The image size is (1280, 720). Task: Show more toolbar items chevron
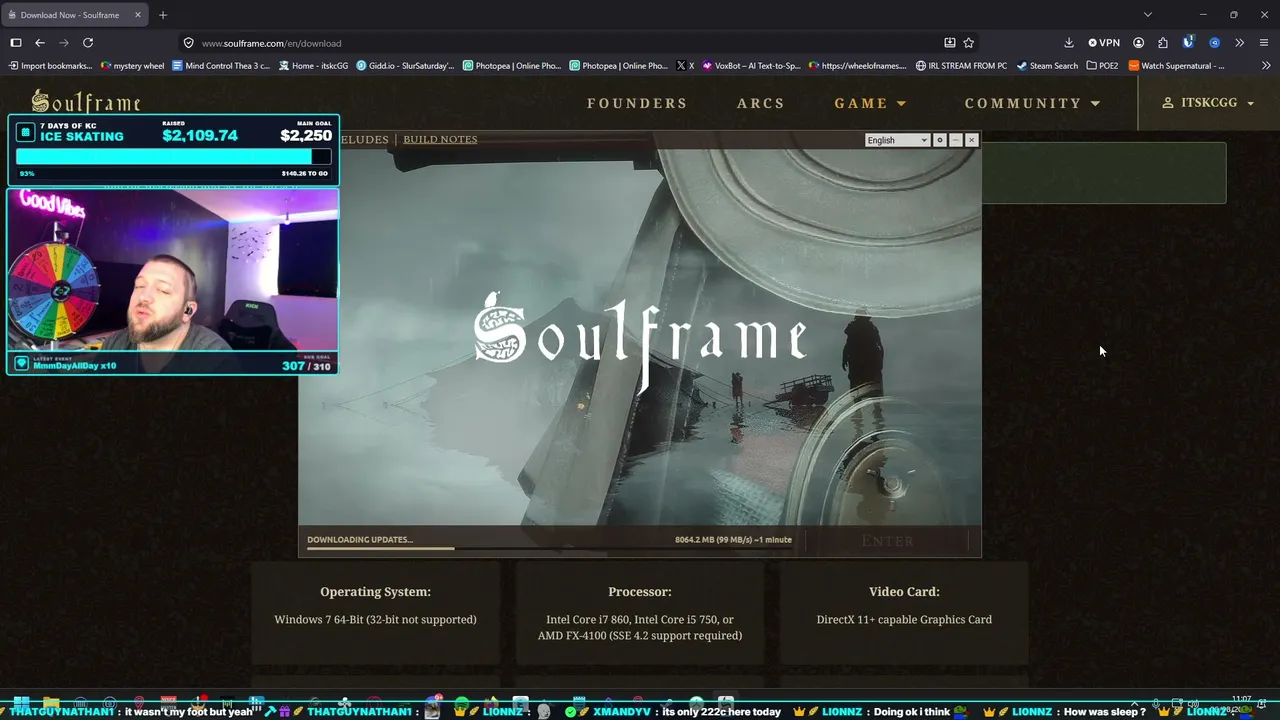tap(1240, 43)
